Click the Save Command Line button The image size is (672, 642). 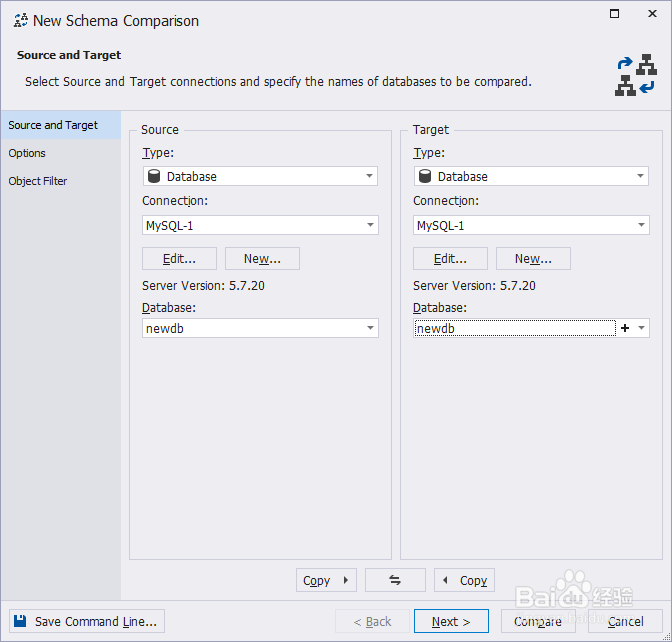tap(86, 621)
